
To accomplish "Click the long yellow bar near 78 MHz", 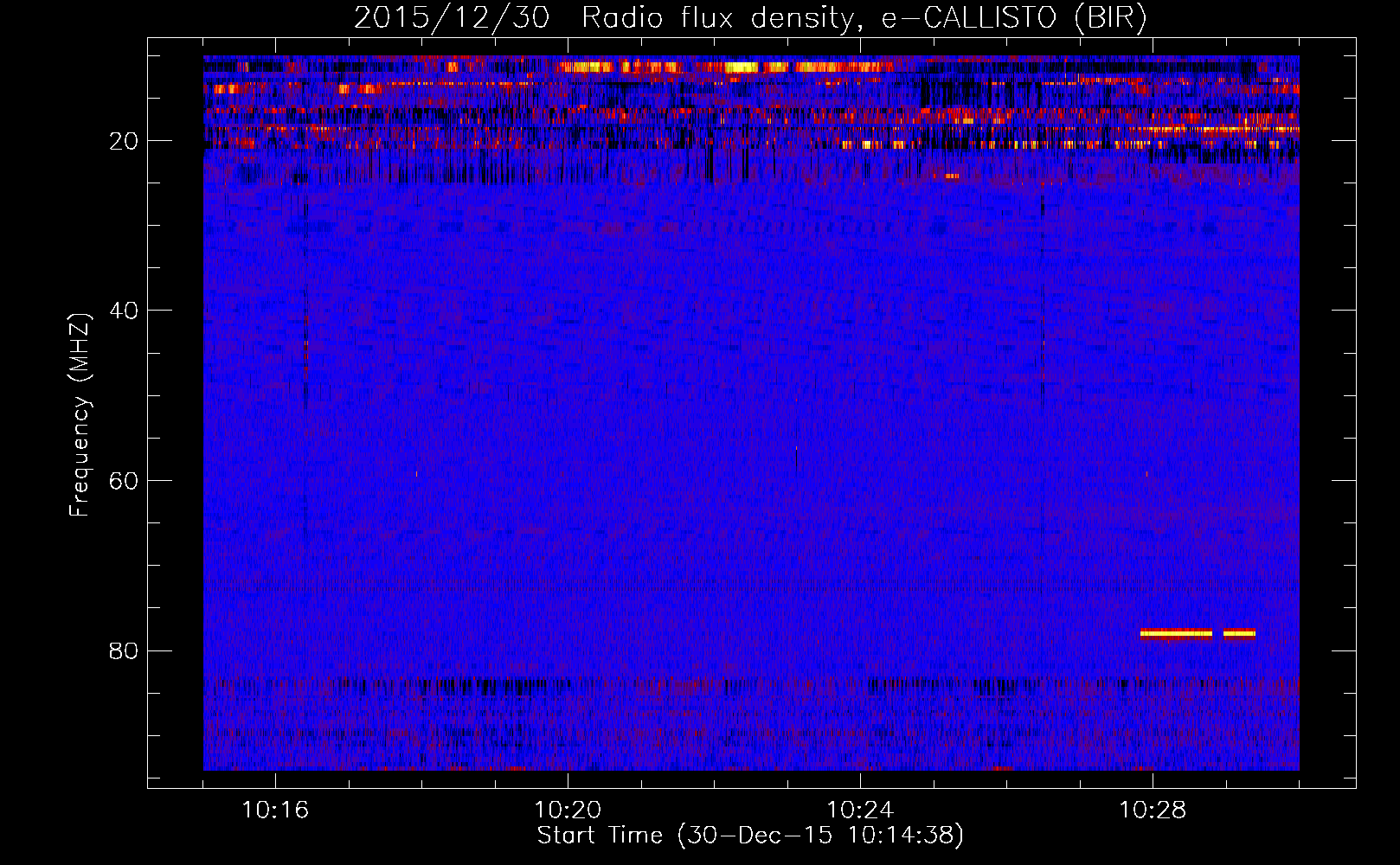I will click(x=1176, y=633).
